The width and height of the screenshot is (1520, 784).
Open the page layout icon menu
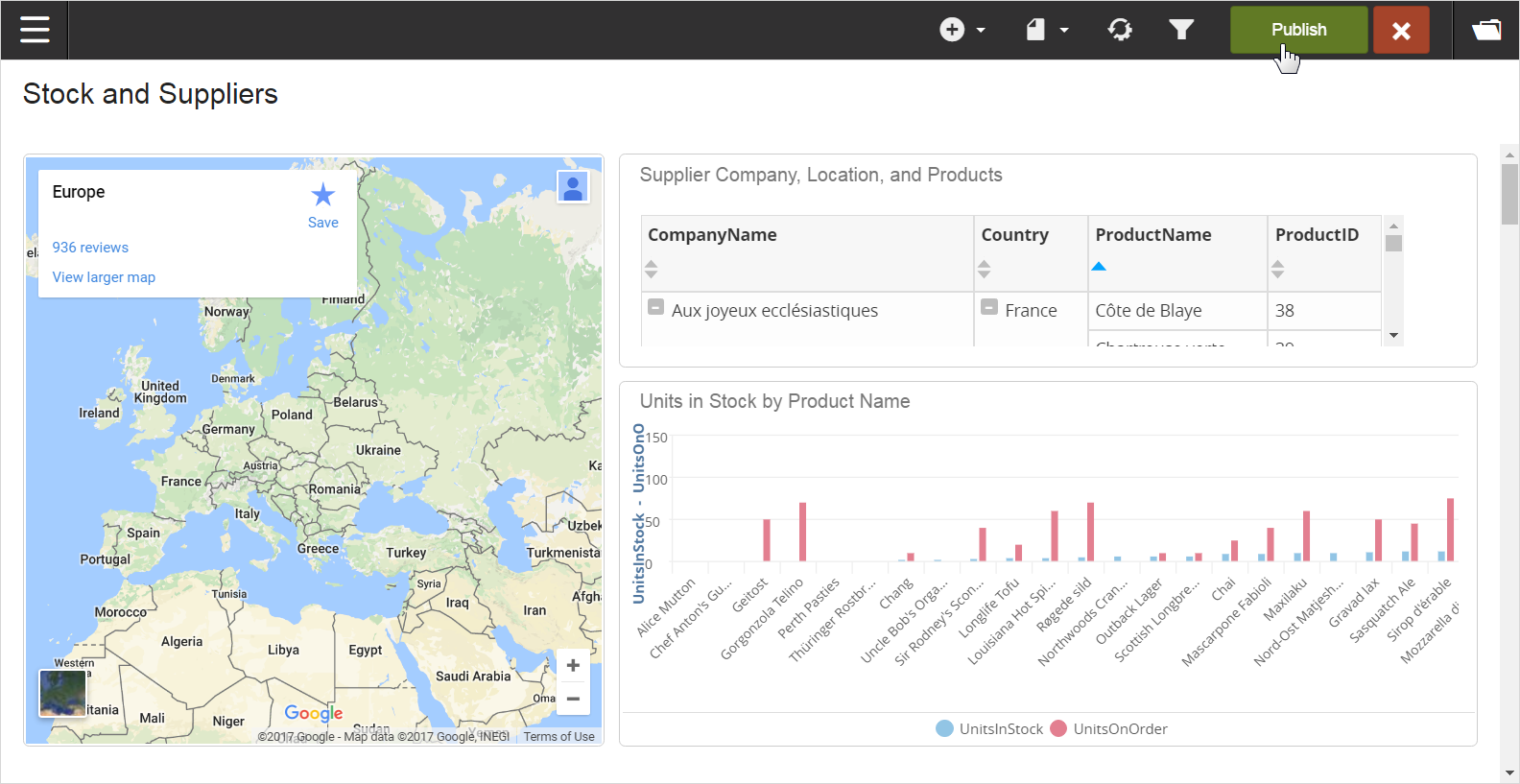click(x=1036, y=30)
